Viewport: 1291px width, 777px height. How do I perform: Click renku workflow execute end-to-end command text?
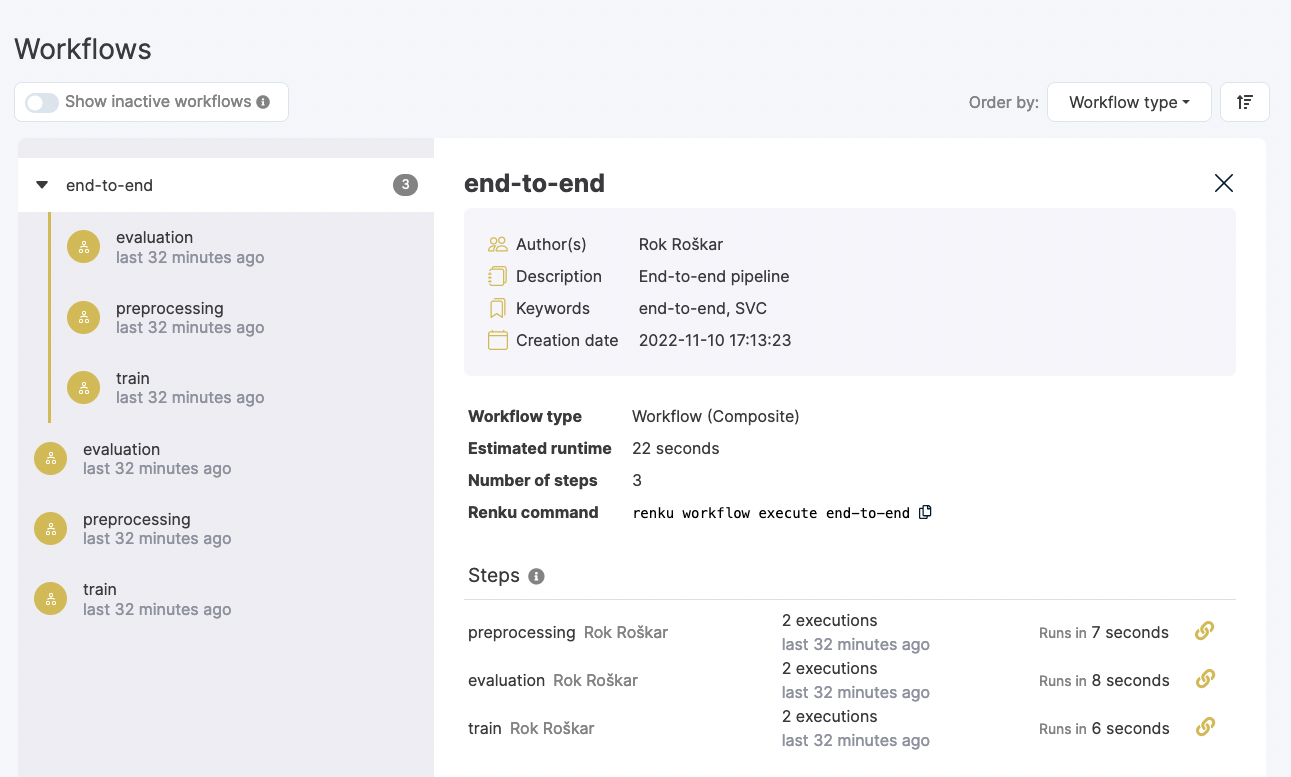pyautogui.click(x=772, y=513)
